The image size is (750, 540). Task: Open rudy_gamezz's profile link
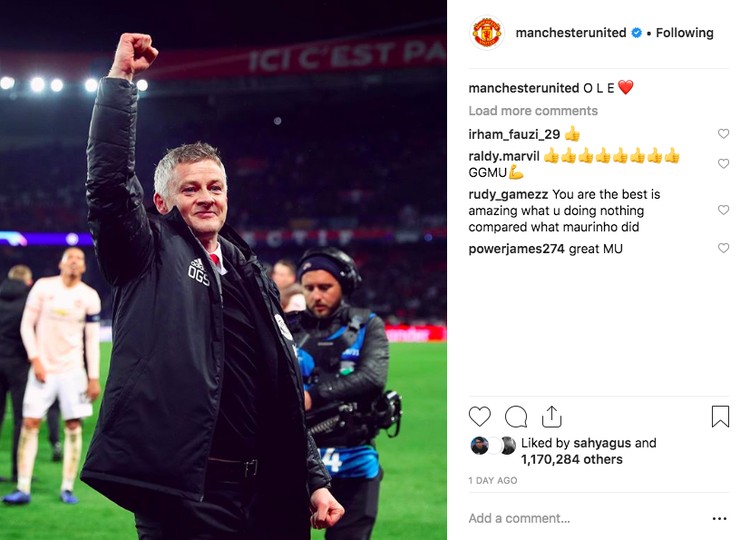point(508,195)
